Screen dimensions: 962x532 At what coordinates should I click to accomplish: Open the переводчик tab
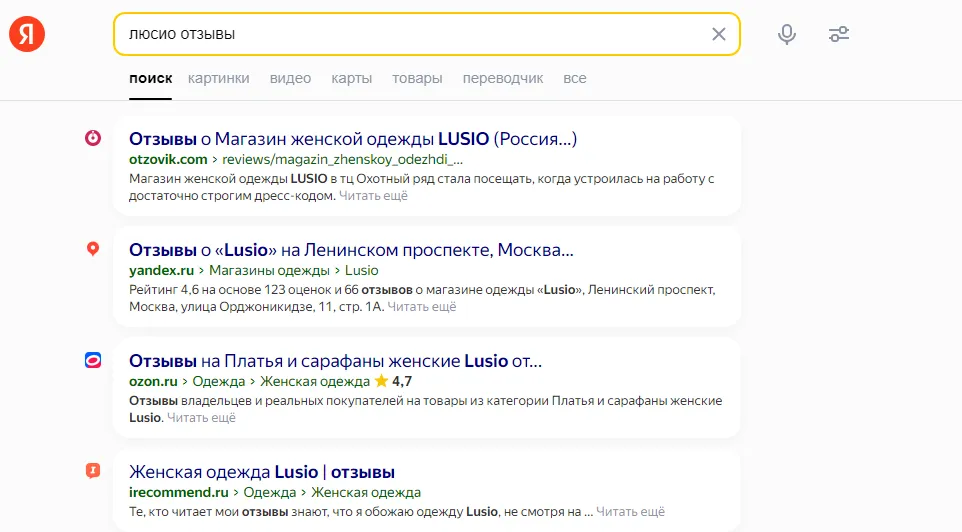click(x=503, y=79)
